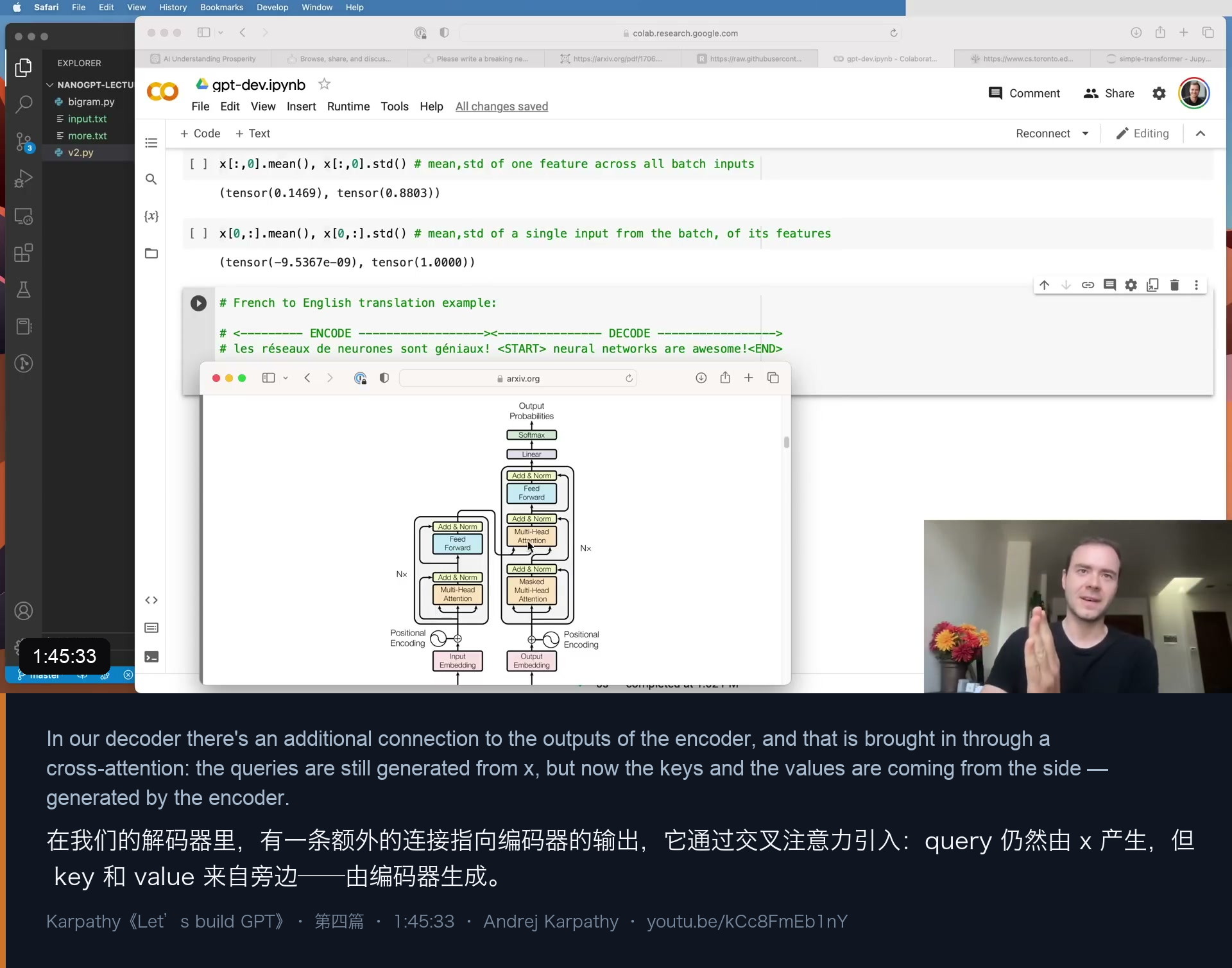Open the Editing mode switcher

coord(1143,134)
